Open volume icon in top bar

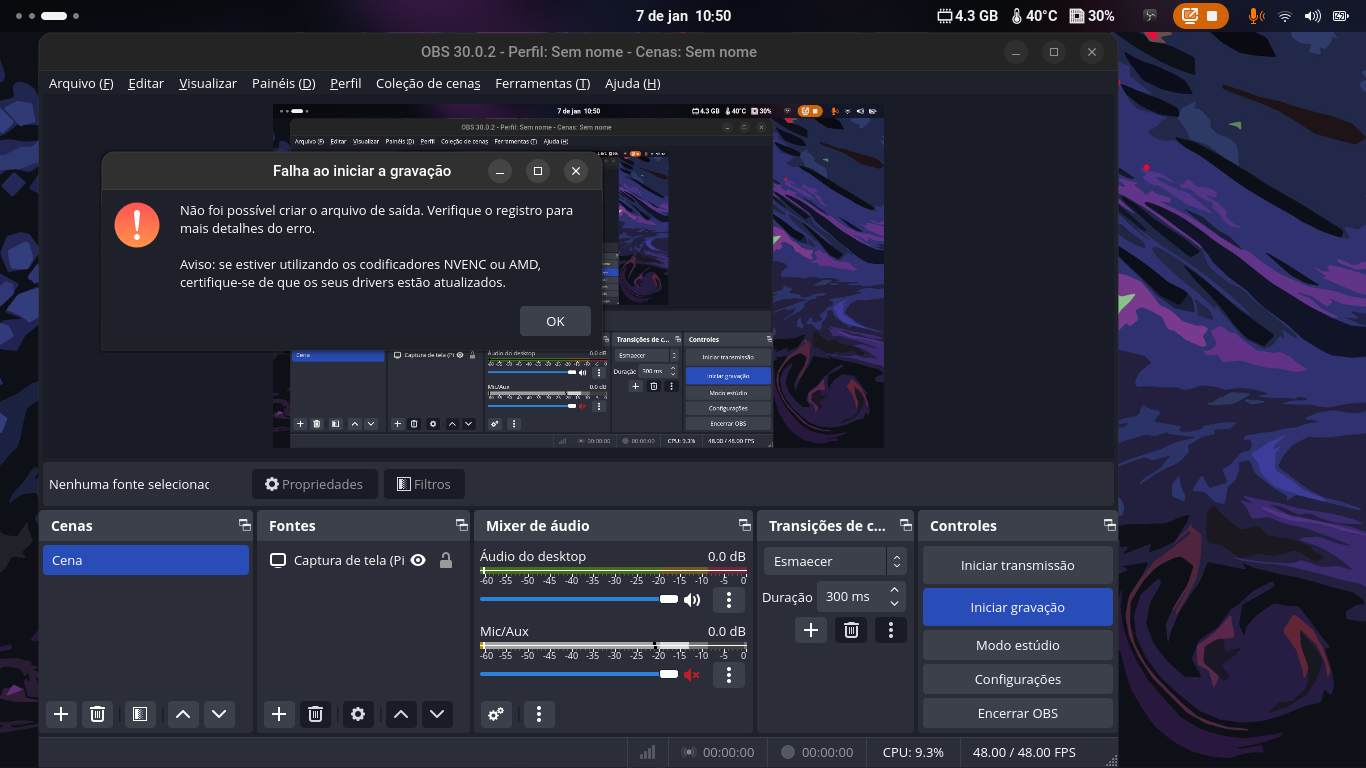pos(1312,16)
